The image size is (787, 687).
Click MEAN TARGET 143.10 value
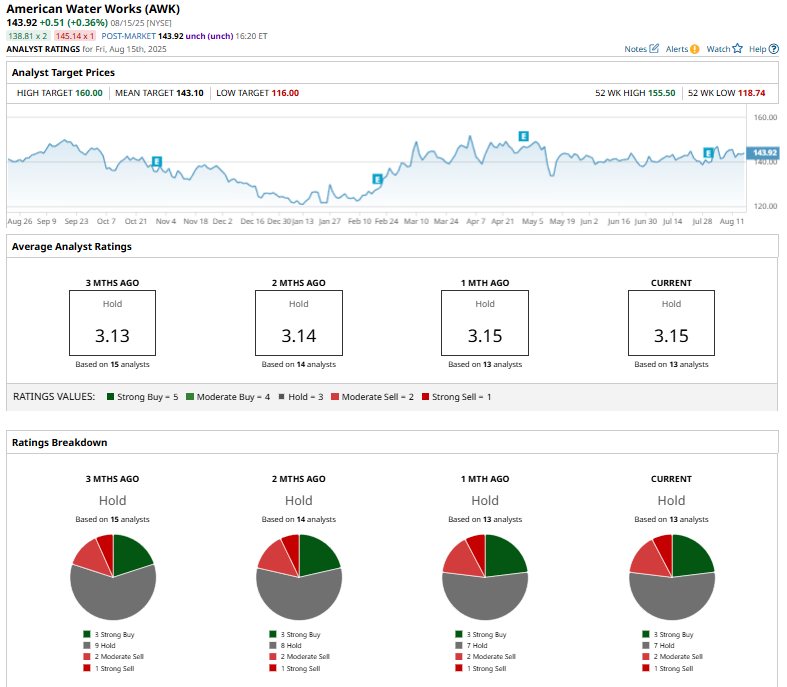[x=190, y=93]
